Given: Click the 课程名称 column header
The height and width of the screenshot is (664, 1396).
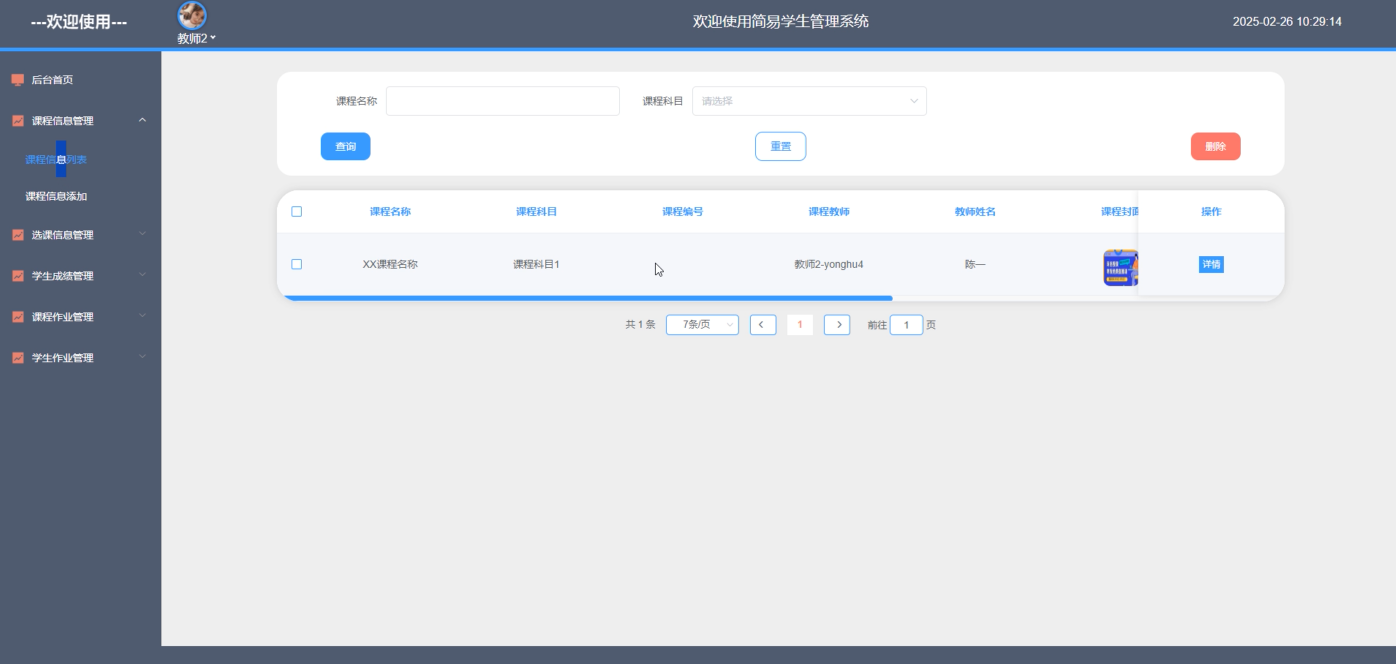Looking at the screenshot, I should click(390, 212).
